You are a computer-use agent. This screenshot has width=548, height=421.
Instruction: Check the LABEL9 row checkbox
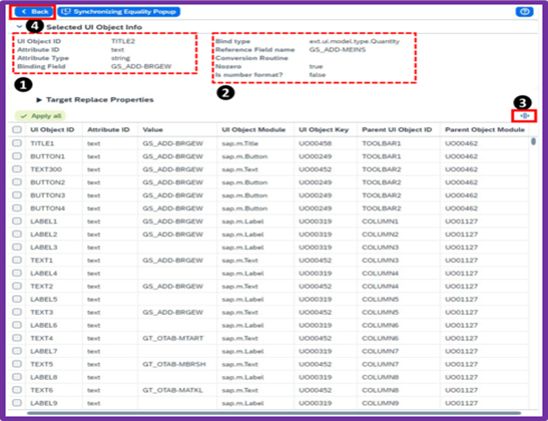coord(17,403)
